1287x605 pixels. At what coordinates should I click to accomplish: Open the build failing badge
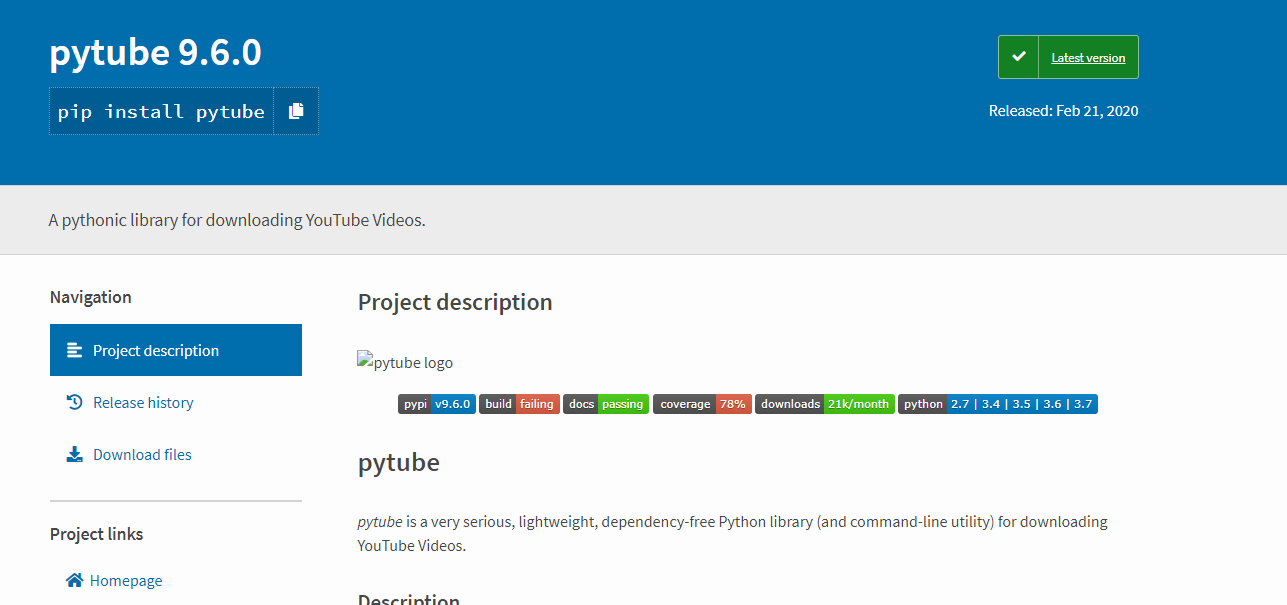point(519,404)
